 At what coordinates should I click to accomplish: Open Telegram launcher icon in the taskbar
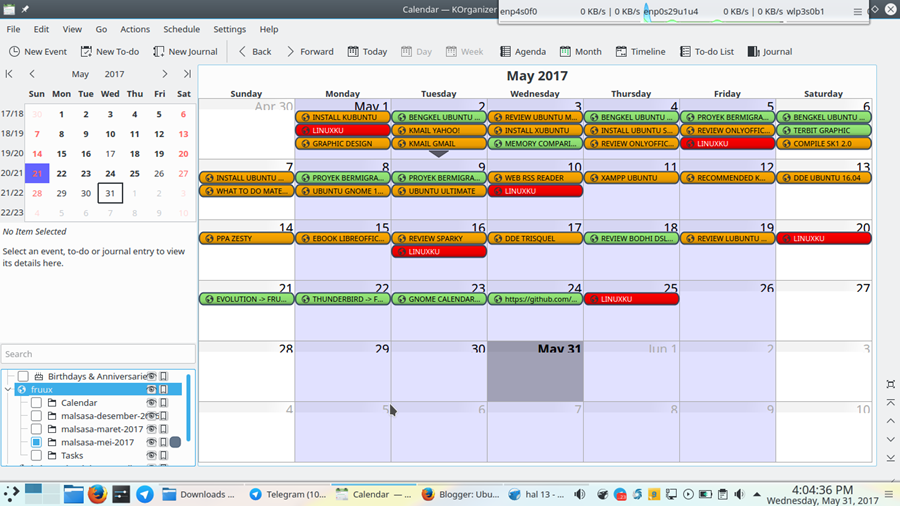click(x=145, y=493)
